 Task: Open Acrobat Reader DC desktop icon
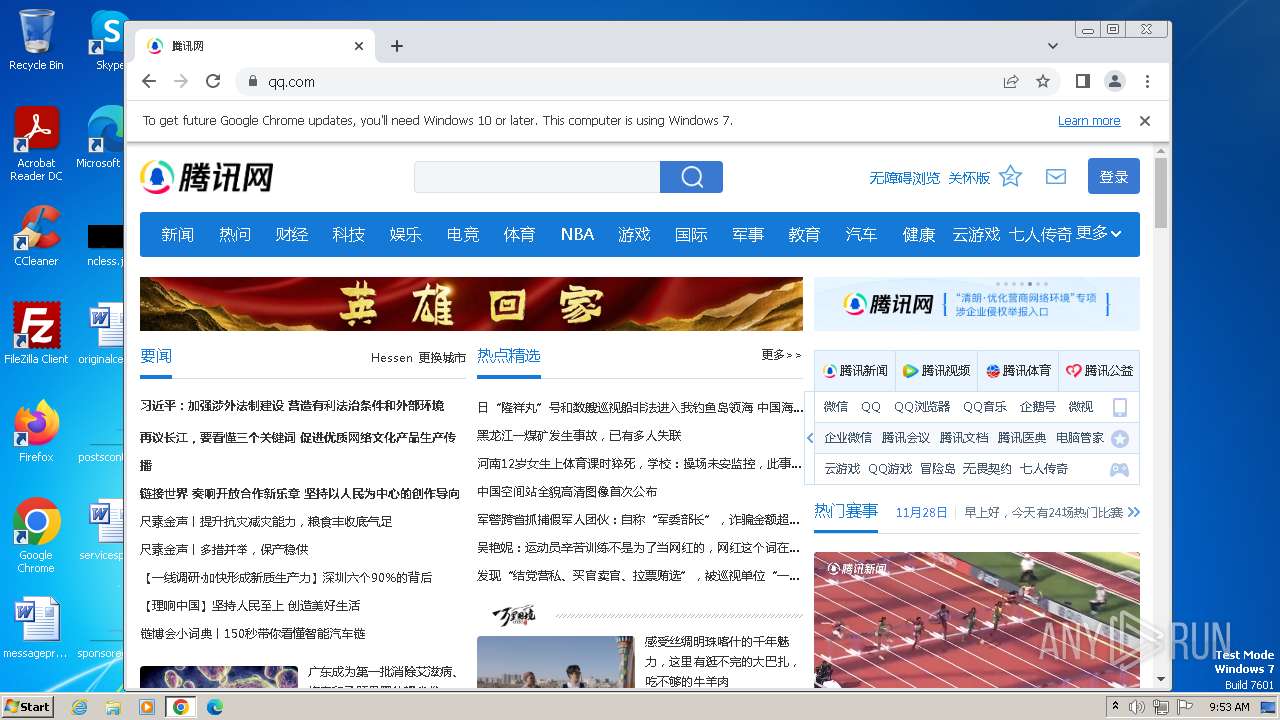click(x=36, y=144)
